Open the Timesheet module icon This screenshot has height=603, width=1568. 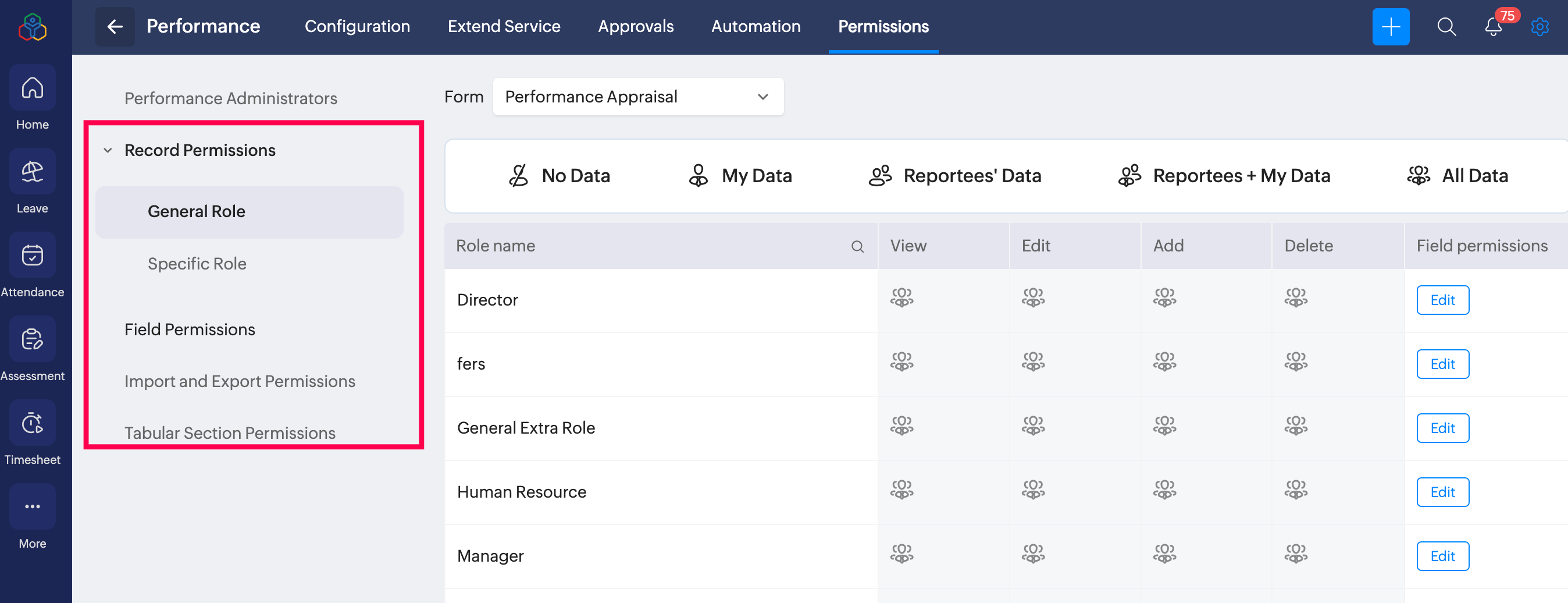(32, 424)
